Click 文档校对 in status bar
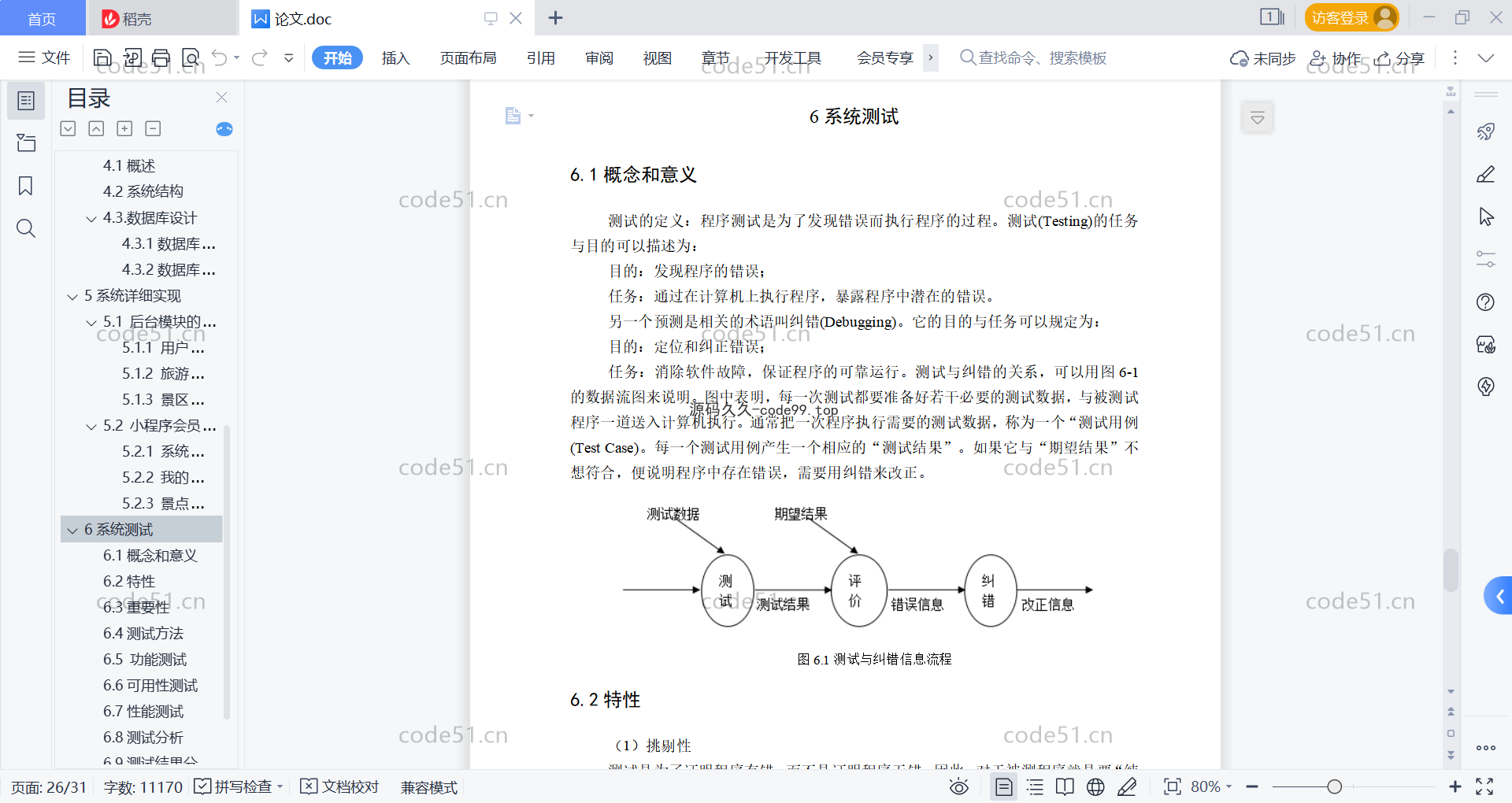Image resolution: width=1512 pixels, height=803 pixels. (340, 786)
